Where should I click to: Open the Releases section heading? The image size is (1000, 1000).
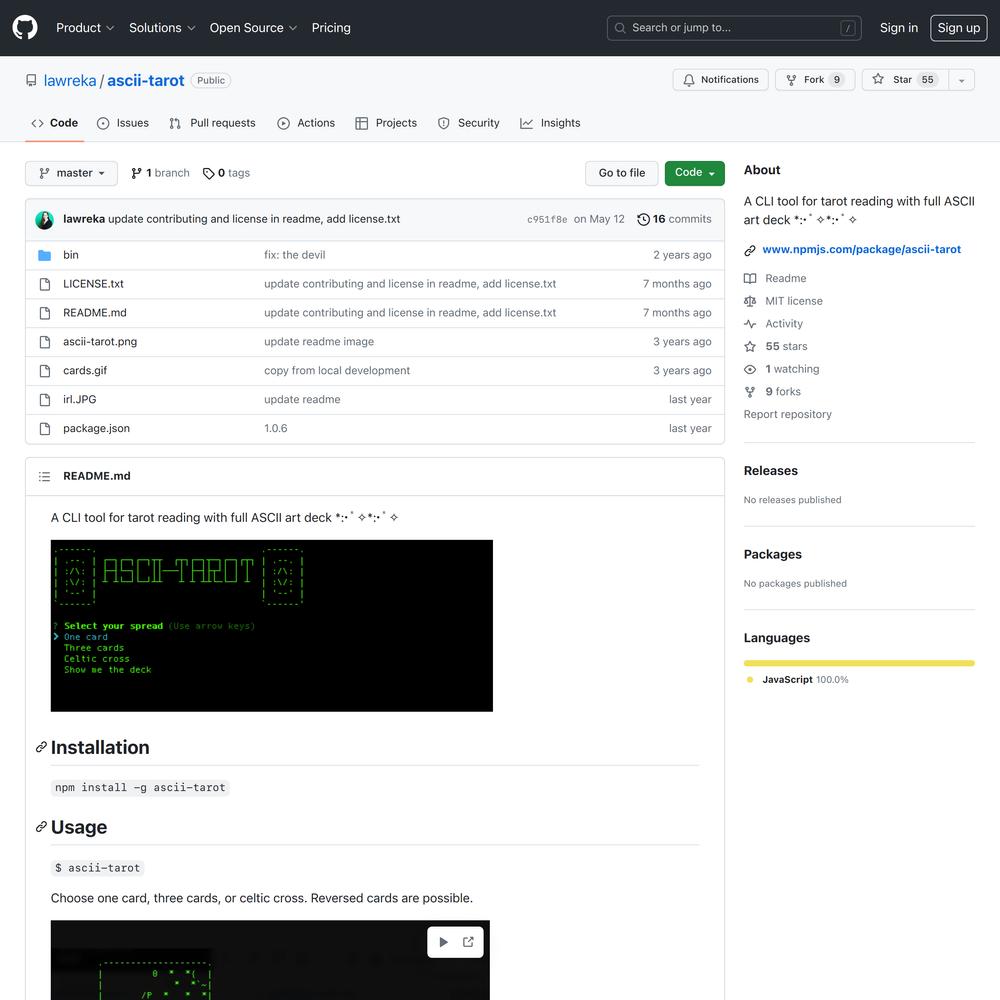click(x=770, y=471)
